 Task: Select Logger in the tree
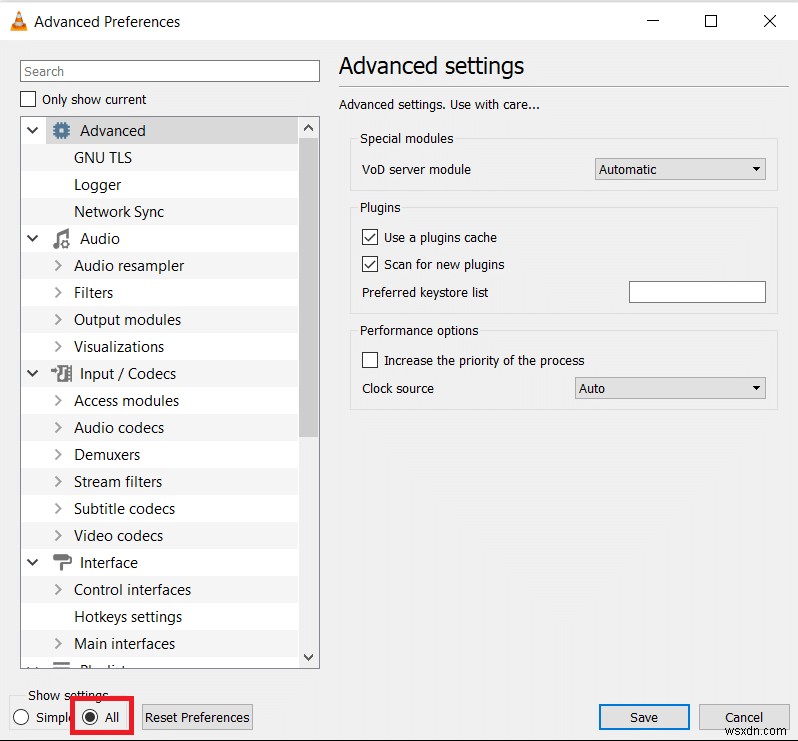98,185
